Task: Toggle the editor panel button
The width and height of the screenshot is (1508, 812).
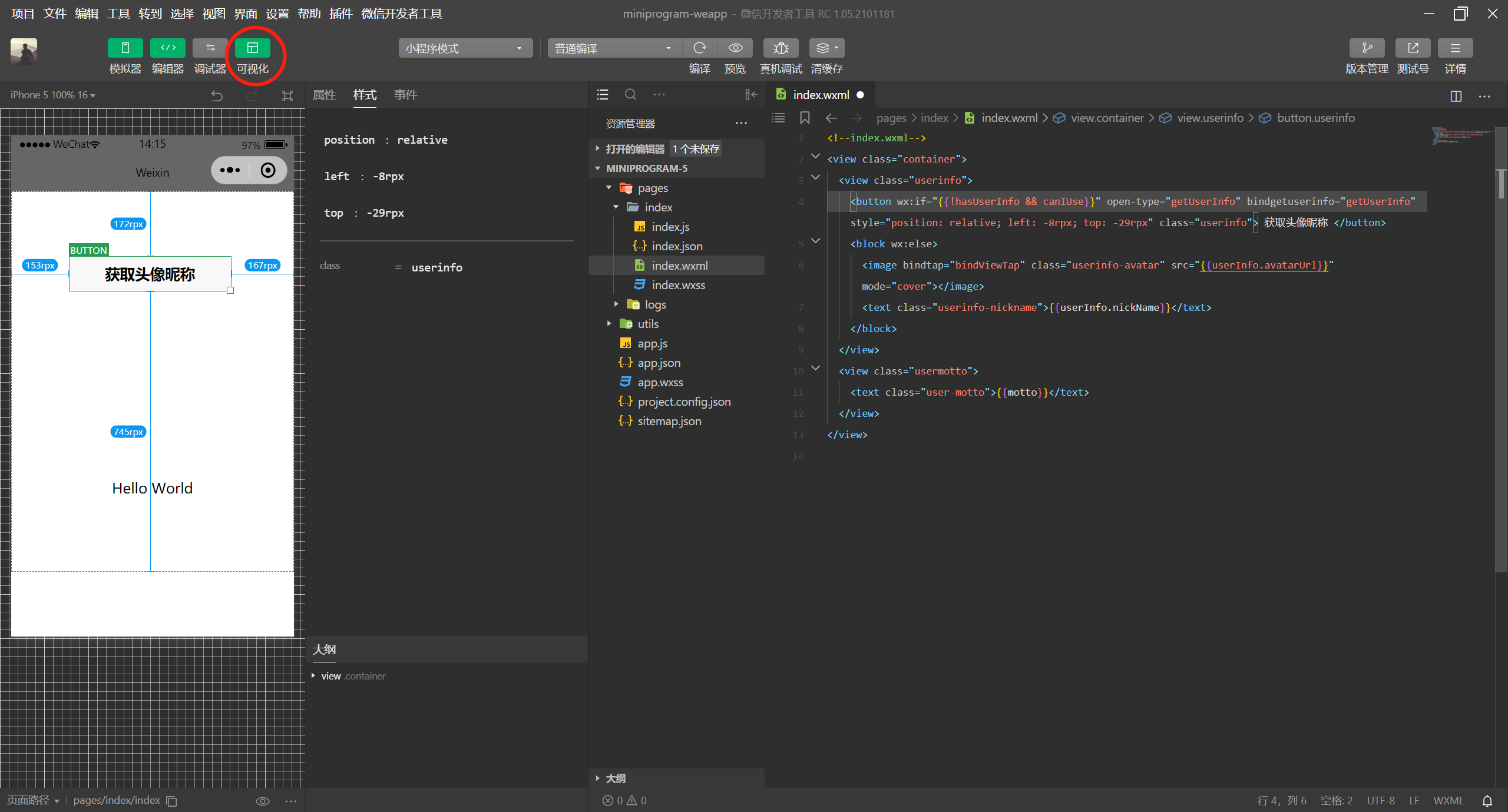Action: (168, 48)
